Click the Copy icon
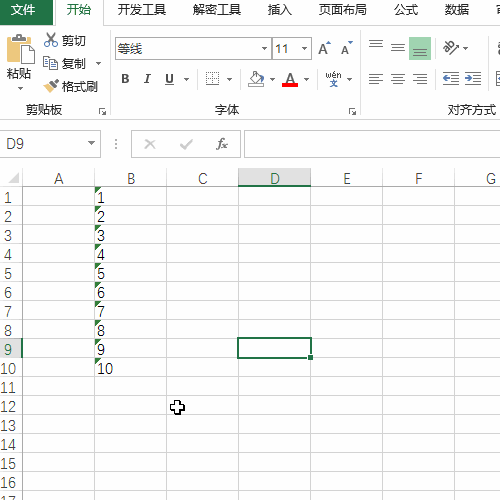This screenshot has height=500, width=500. click(51, 63)
